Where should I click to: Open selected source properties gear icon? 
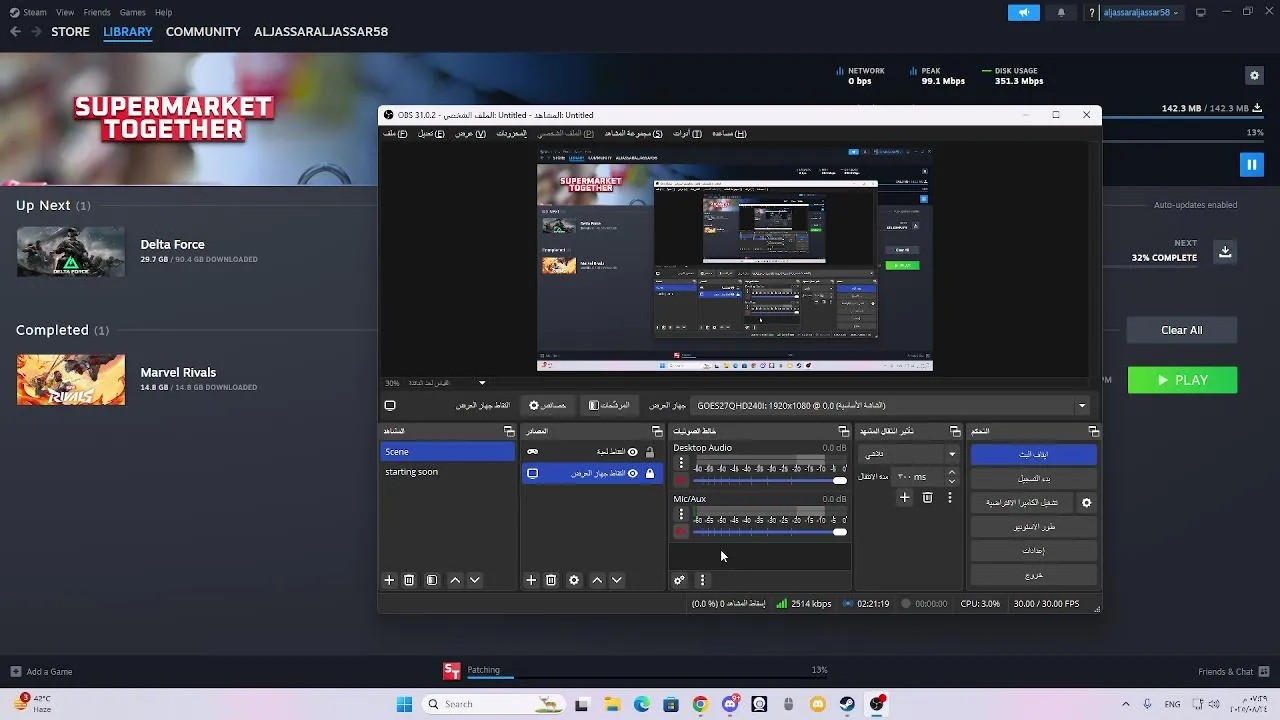574,580
